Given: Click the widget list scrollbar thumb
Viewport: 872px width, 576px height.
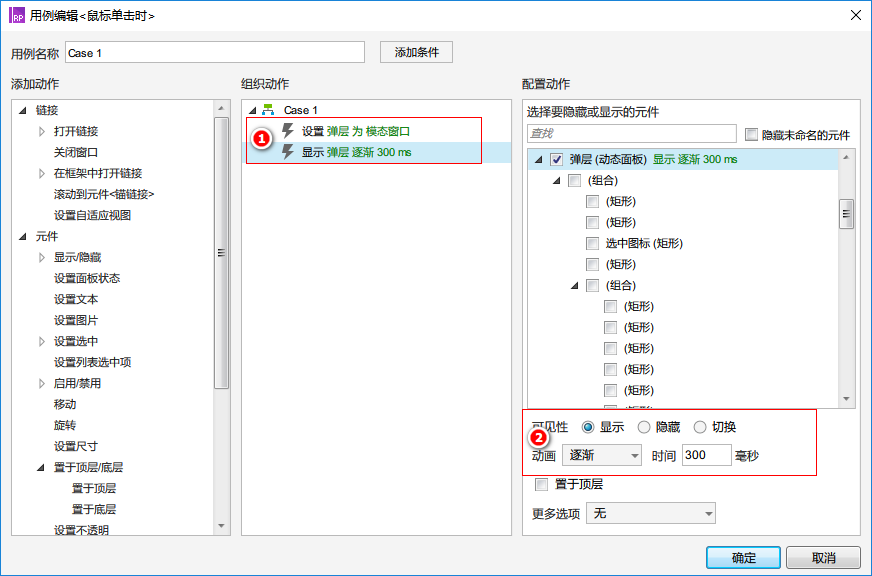Looking at the screenshot, I should [846, 214].
